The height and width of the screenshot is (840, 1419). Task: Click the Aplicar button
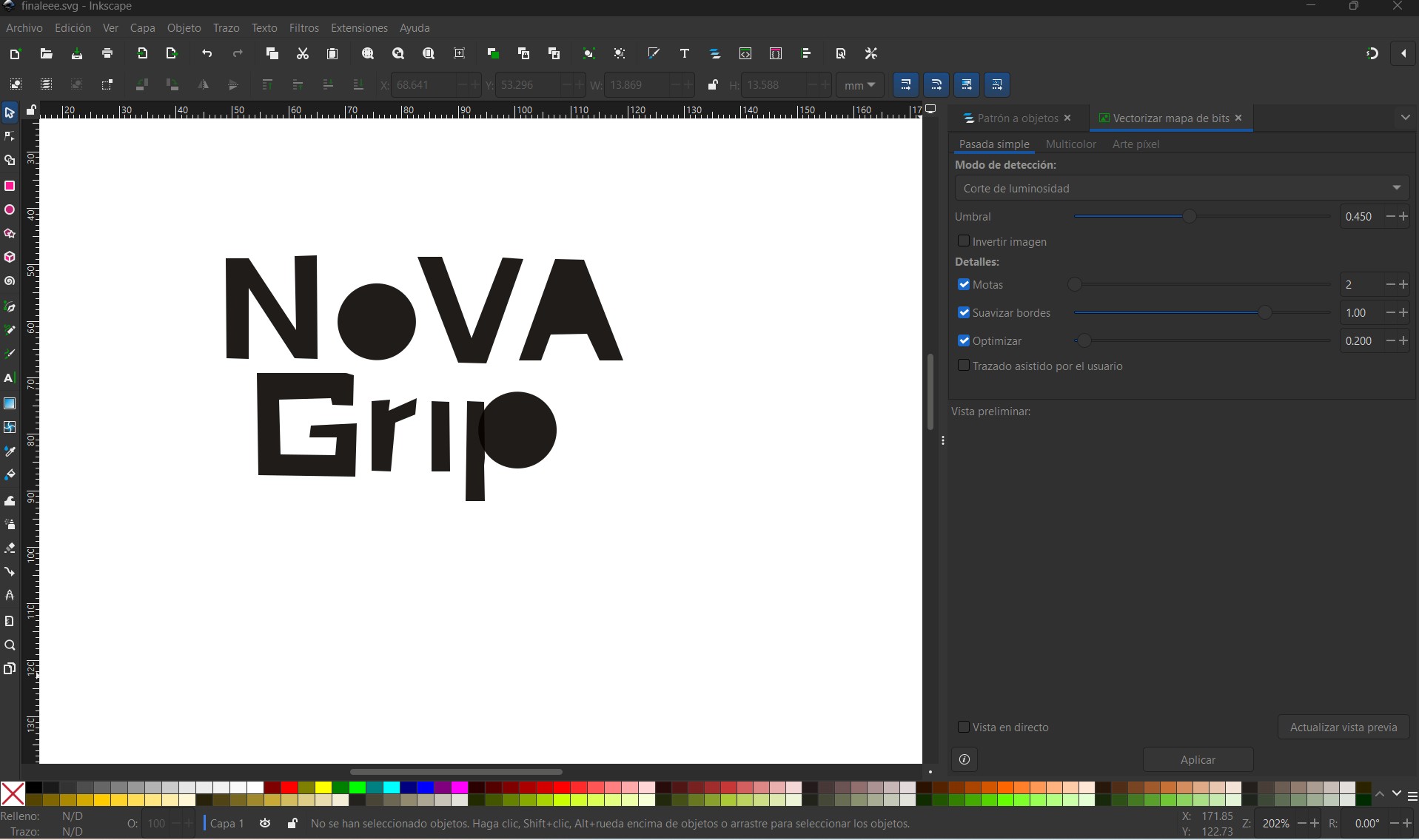pos(1198,759)
